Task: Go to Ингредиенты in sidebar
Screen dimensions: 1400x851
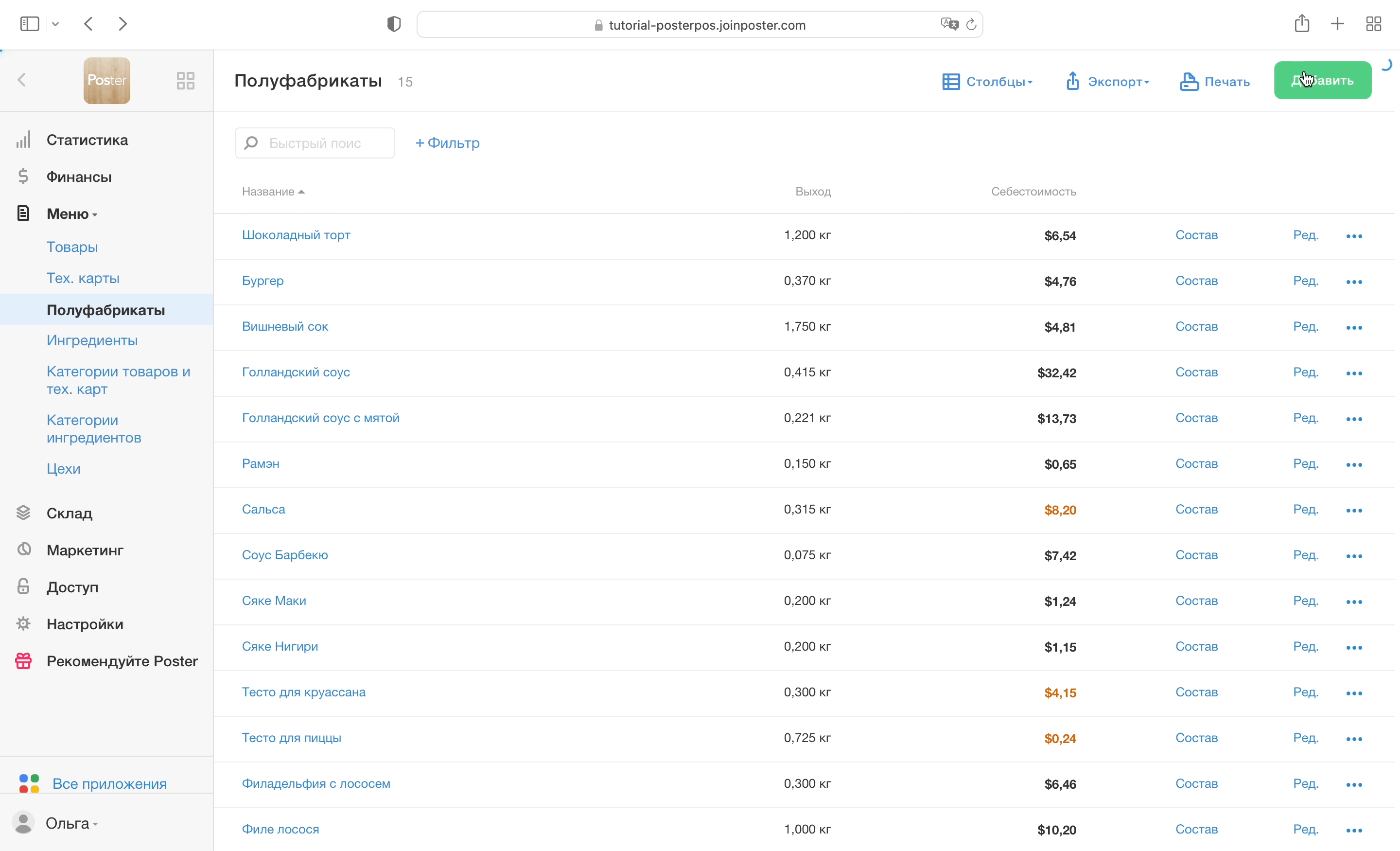Action: click(x=92, y=340)
